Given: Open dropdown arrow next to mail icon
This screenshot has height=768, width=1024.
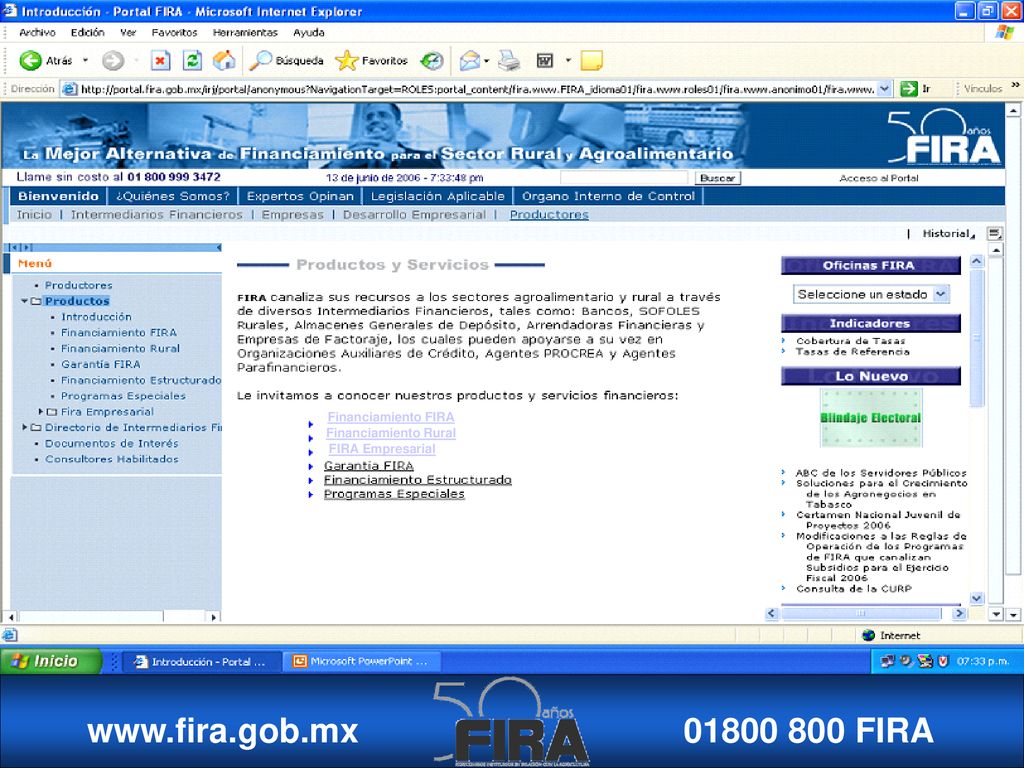Looking at the screenshot, I should (x=487, y=61).
